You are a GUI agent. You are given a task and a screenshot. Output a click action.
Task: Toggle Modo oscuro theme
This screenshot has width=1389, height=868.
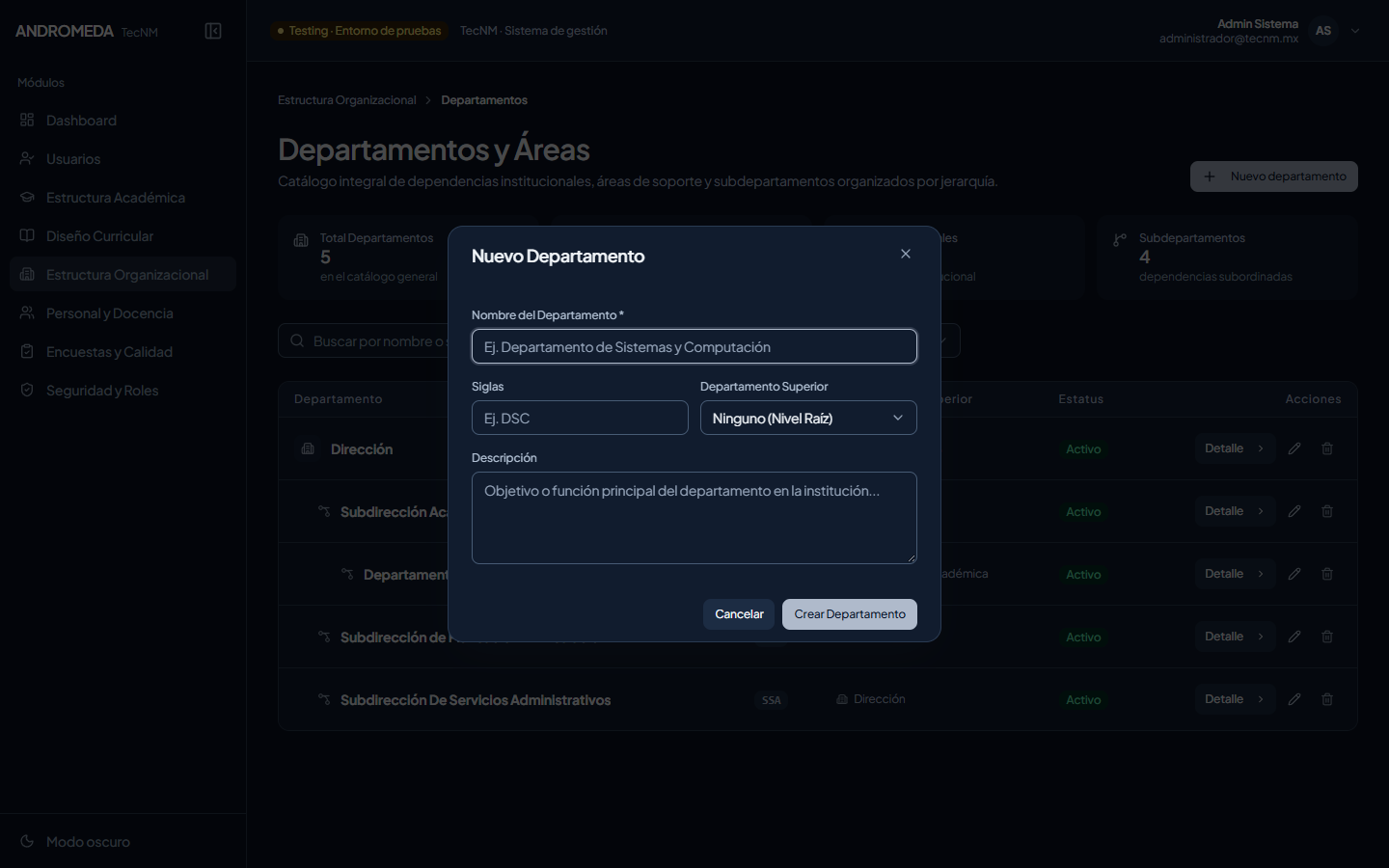75,842
